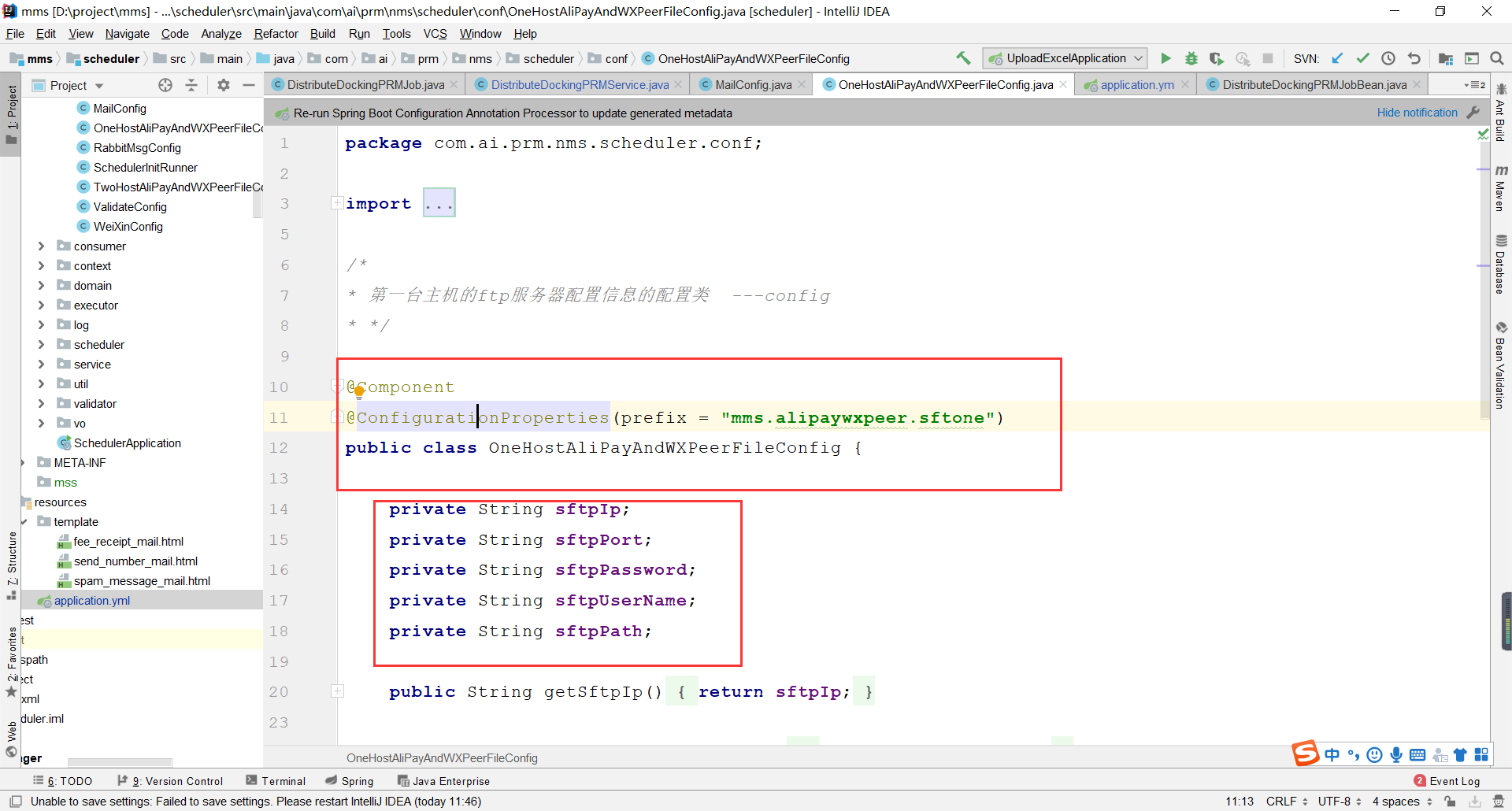Viewport: 1512px width, 811px height.
Task: Run with coverage icon in toolbar
Action: (1217, 58)
